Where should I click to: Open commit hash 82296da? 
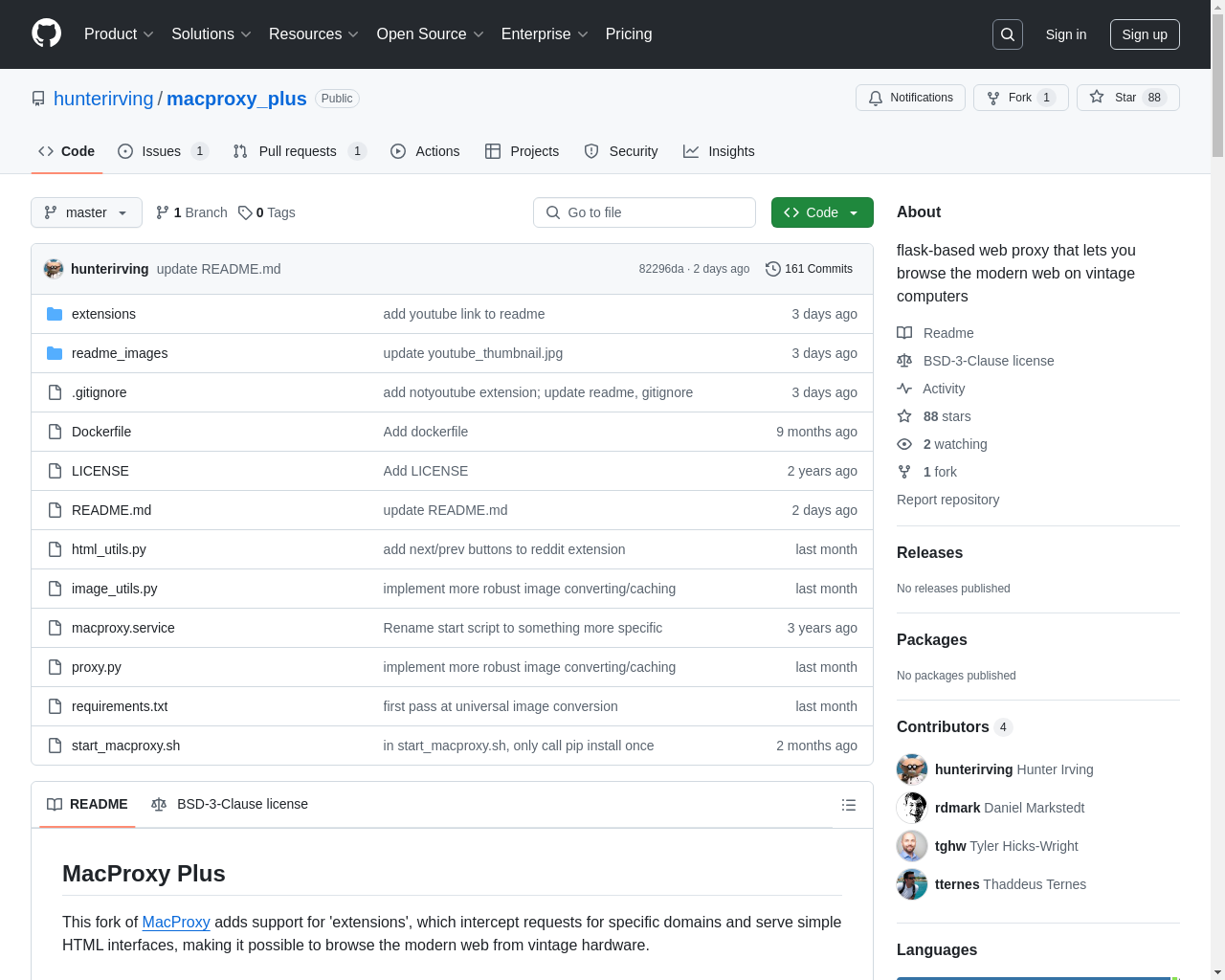(661, 269)
